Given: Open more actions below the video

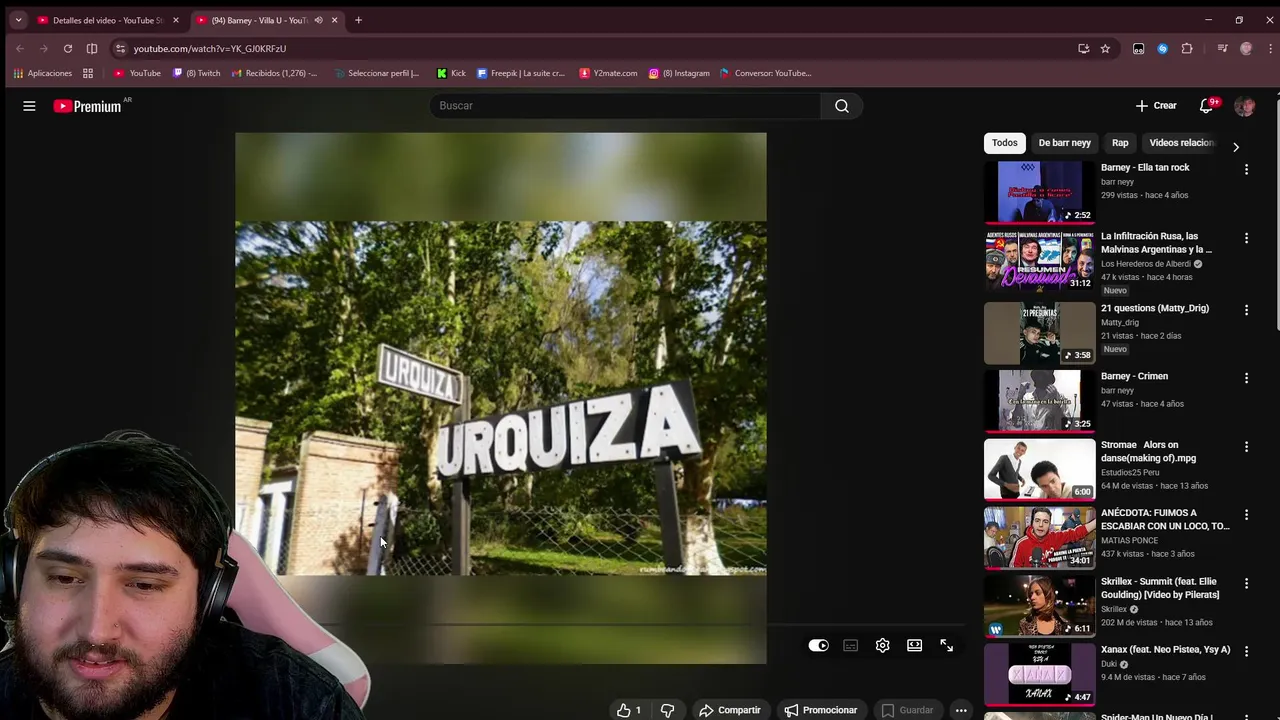Looking at the screenshot, I should click(961, 710).
